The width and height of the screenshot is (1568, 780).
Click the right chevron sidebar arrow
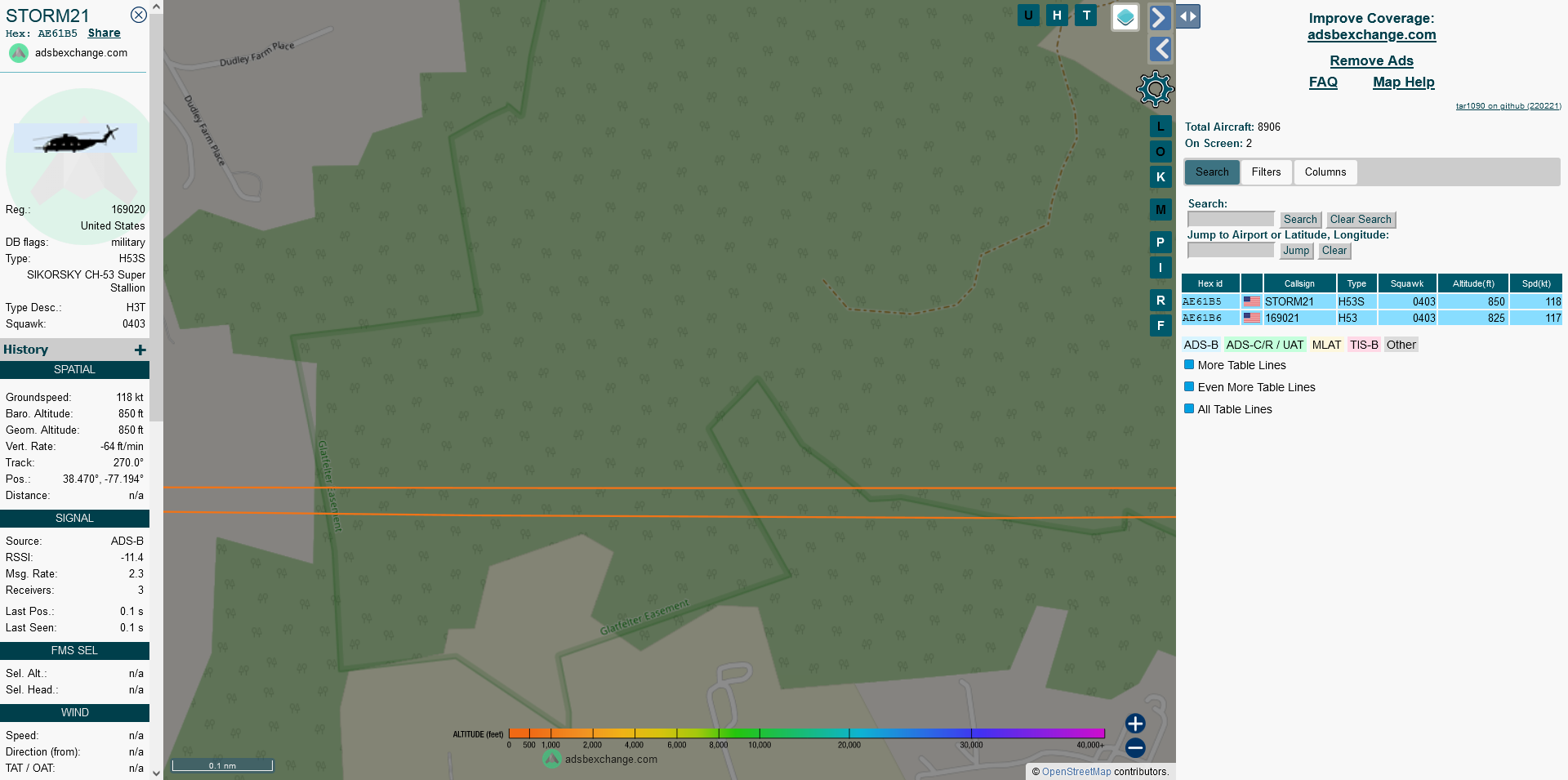tap(1160, 17)
